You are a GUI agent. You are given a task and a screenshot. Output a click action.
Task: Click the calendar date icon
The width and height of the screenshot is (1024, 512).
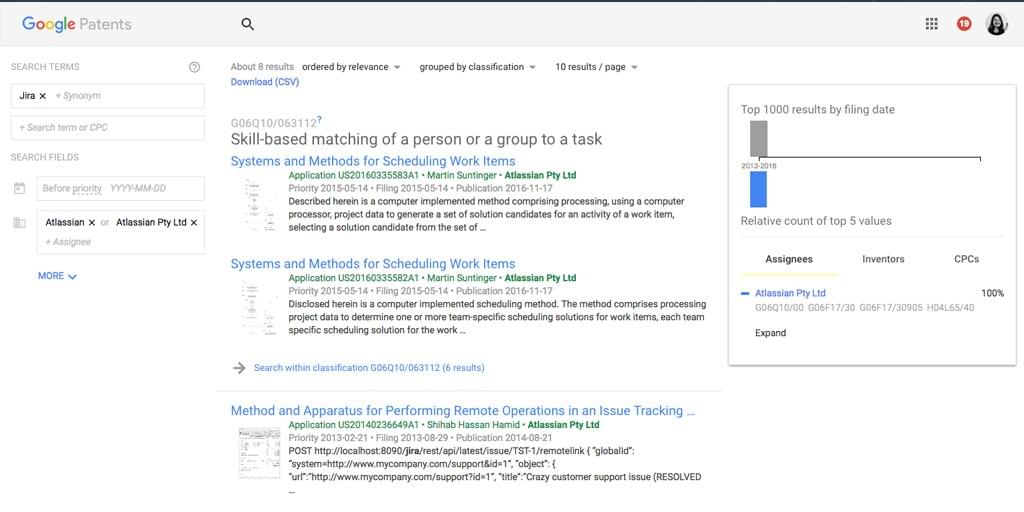tap(20, 188)
